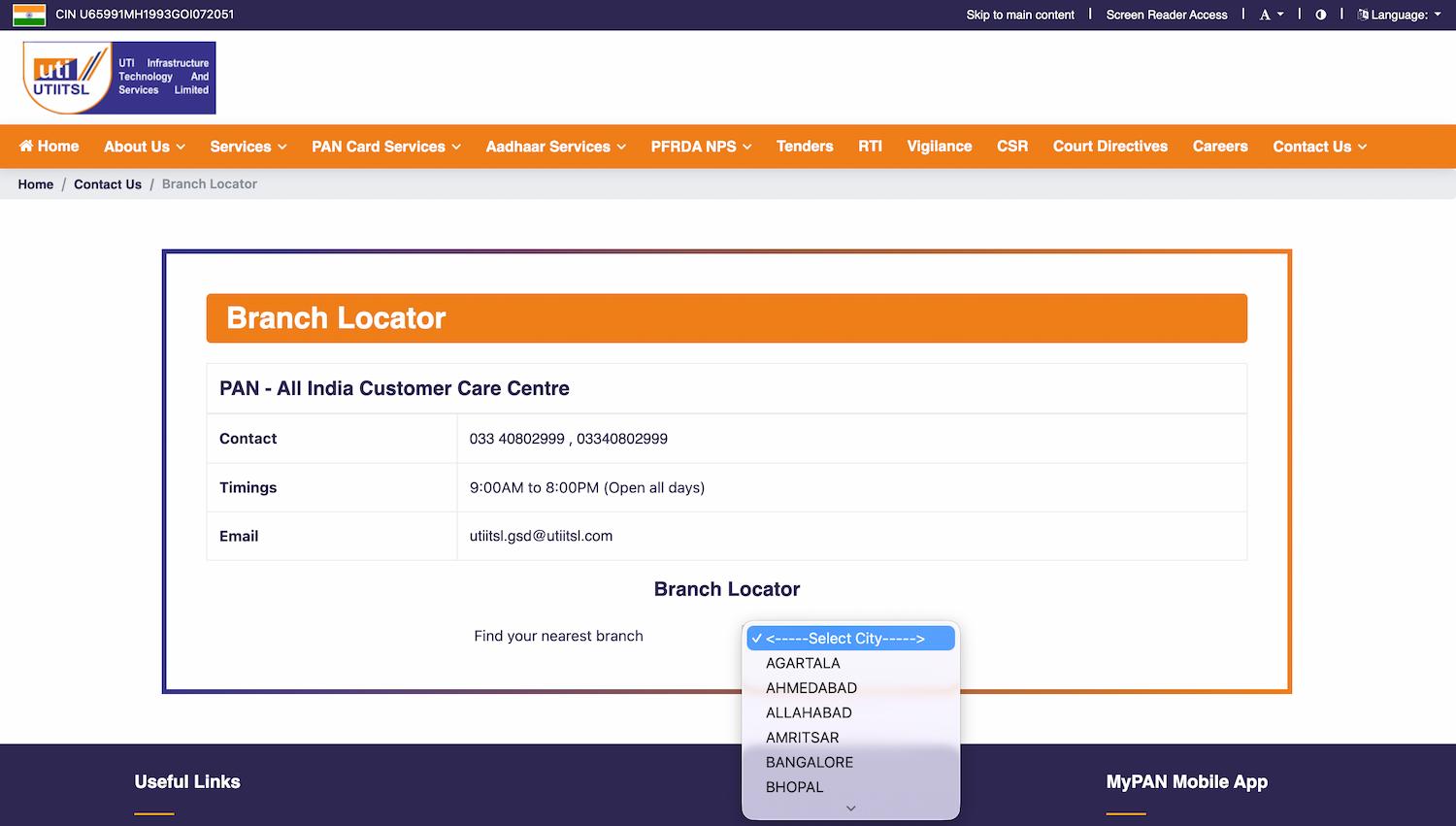Choose BANGALORE in the city dropdown
Screen dimensions: 1456x826
[809, 762]
